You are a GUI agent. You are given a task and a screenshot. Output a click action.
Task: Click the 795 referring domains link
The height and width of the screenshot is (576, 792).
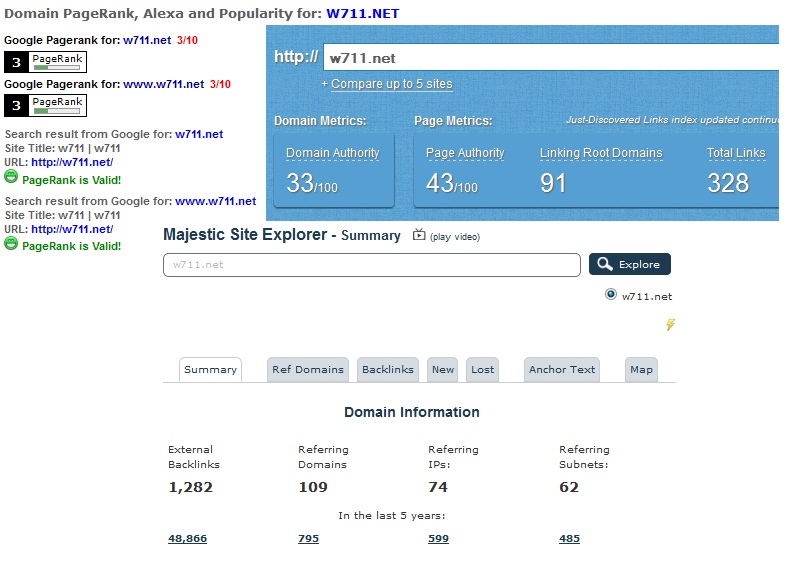pyautogui.click(x=308, y=539)
